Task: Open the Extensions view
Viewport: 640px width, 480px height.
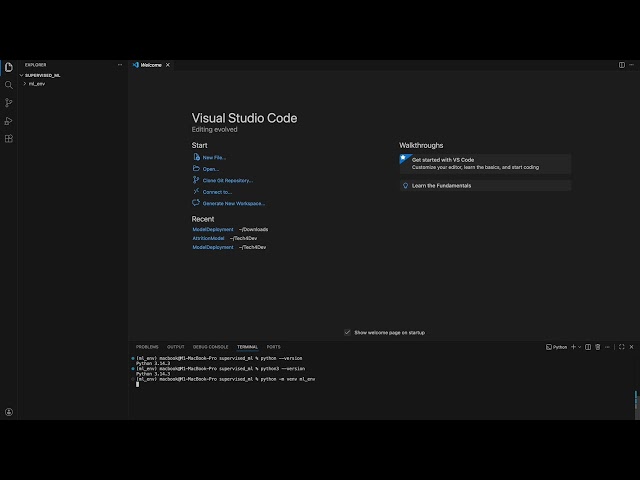Action: (x=9, y=139)
